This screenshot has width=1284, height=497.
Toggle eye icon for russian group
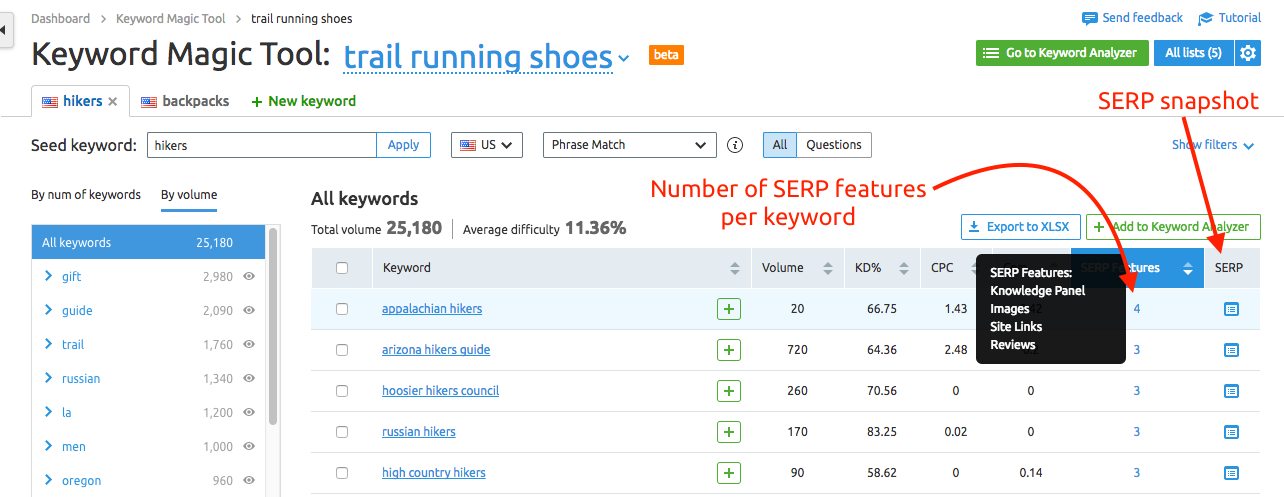[x=249, y=379]
